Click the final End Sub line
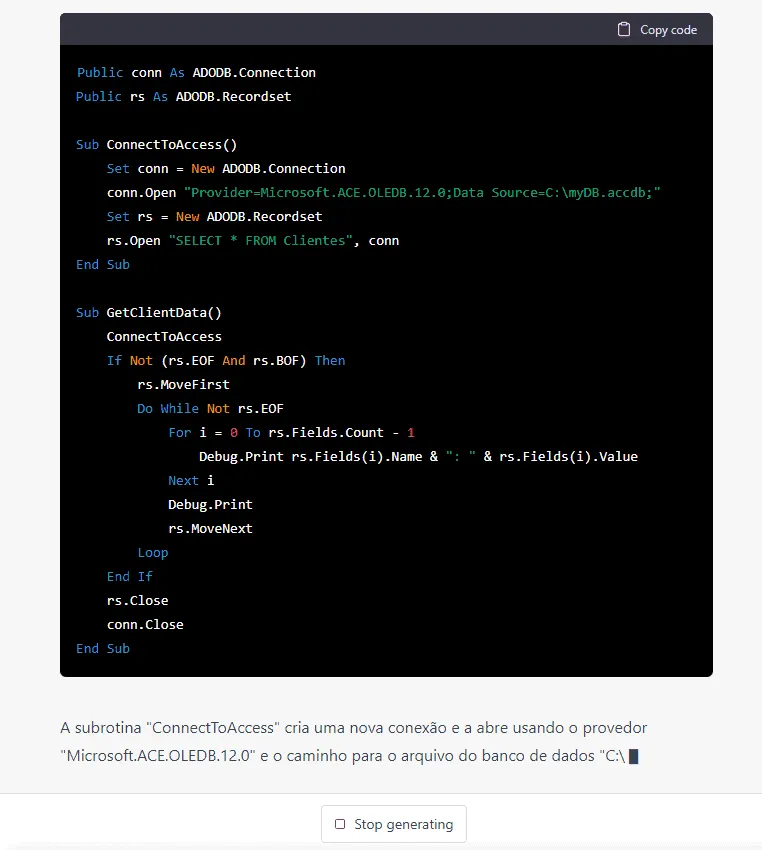Screen dimensions: 762x850 (103, 648)
